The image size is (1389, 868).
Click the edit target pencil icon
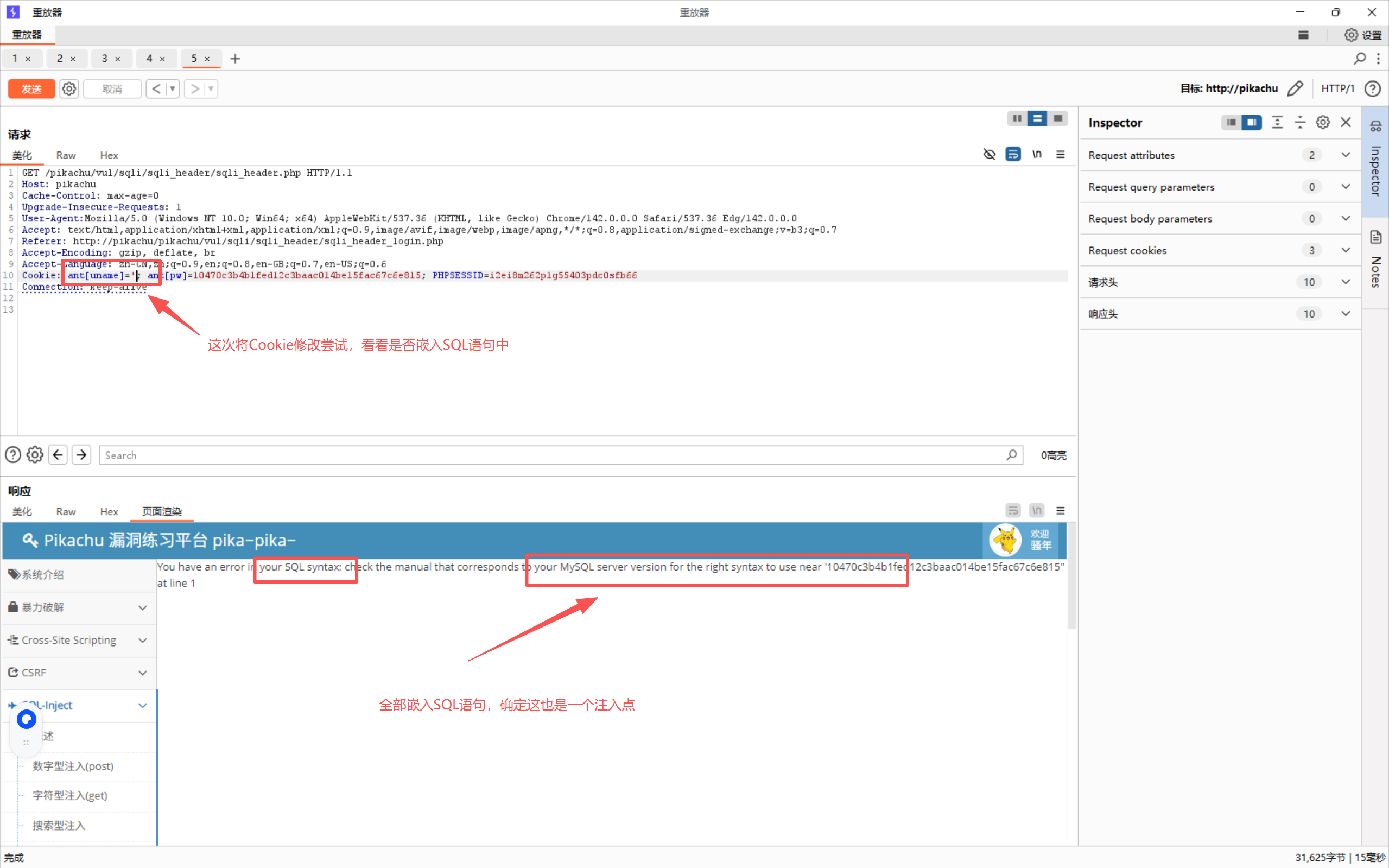[1295, 88]
